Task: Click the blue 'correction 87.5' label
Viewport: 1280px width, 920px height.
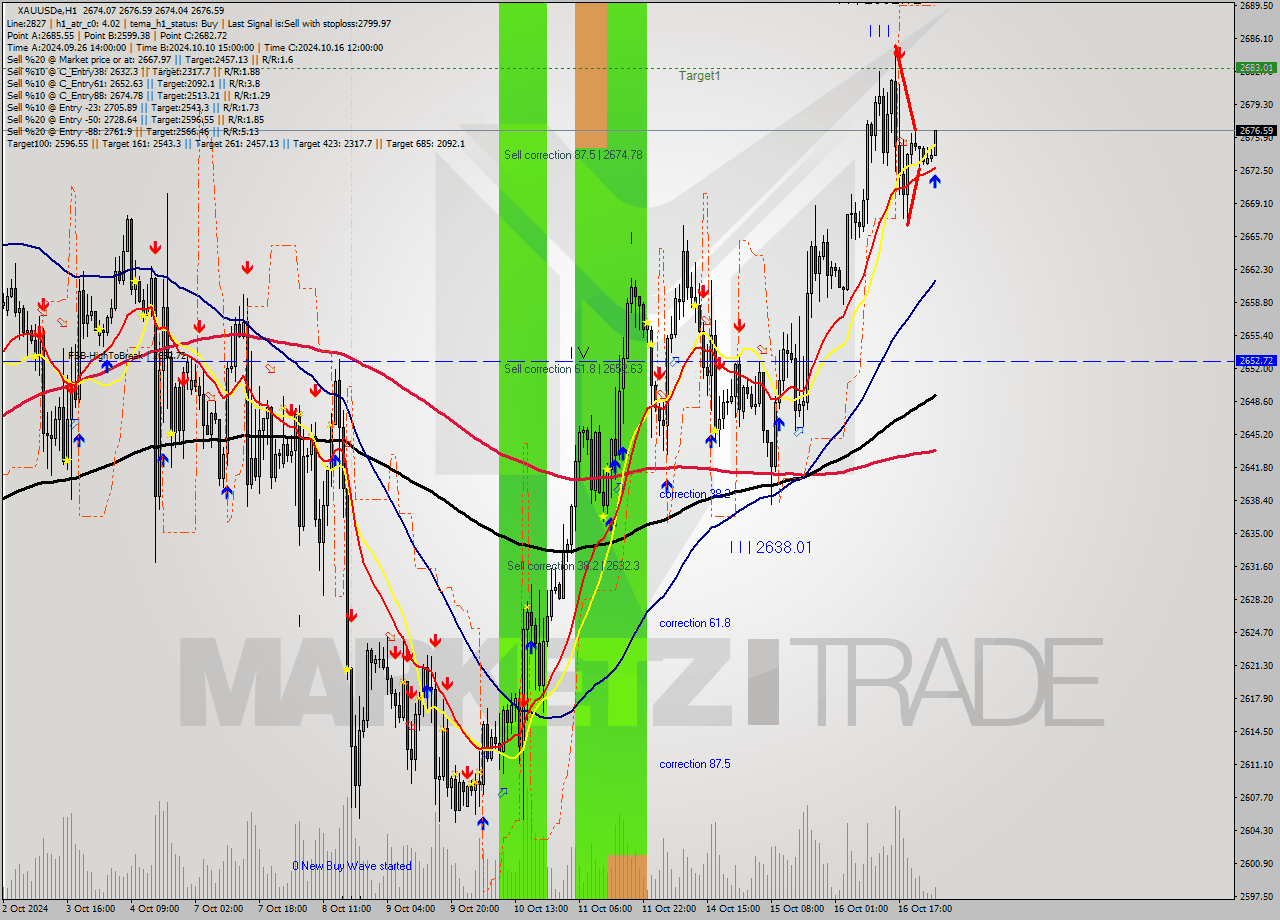Action: pos(695,764)
